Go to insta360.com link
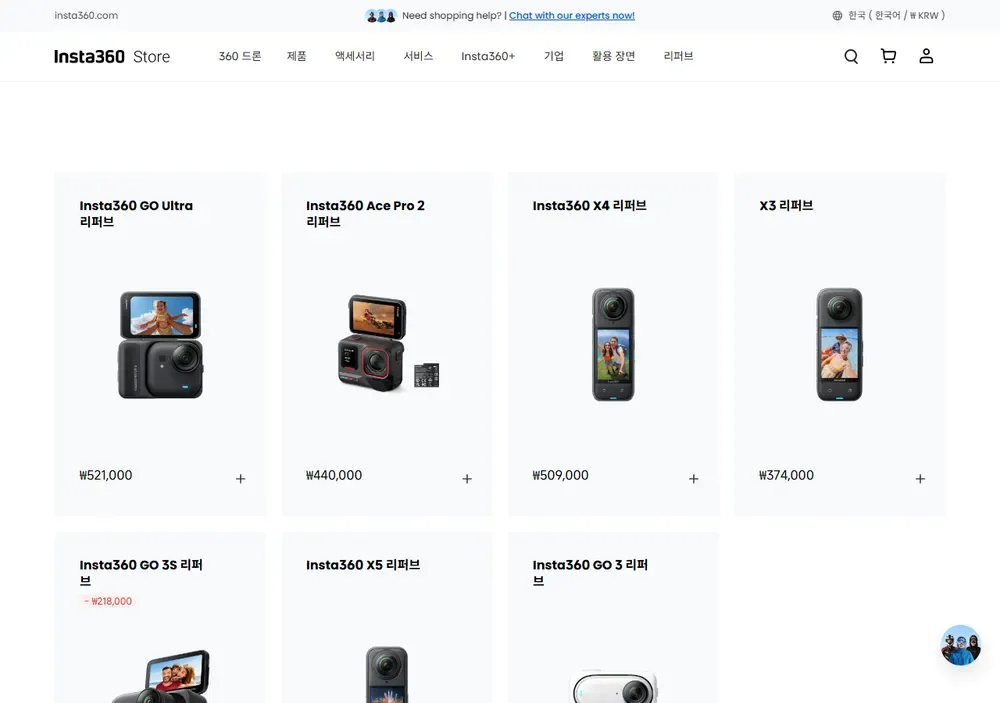The image size is (1000, 703). click(x=86, y=15)
